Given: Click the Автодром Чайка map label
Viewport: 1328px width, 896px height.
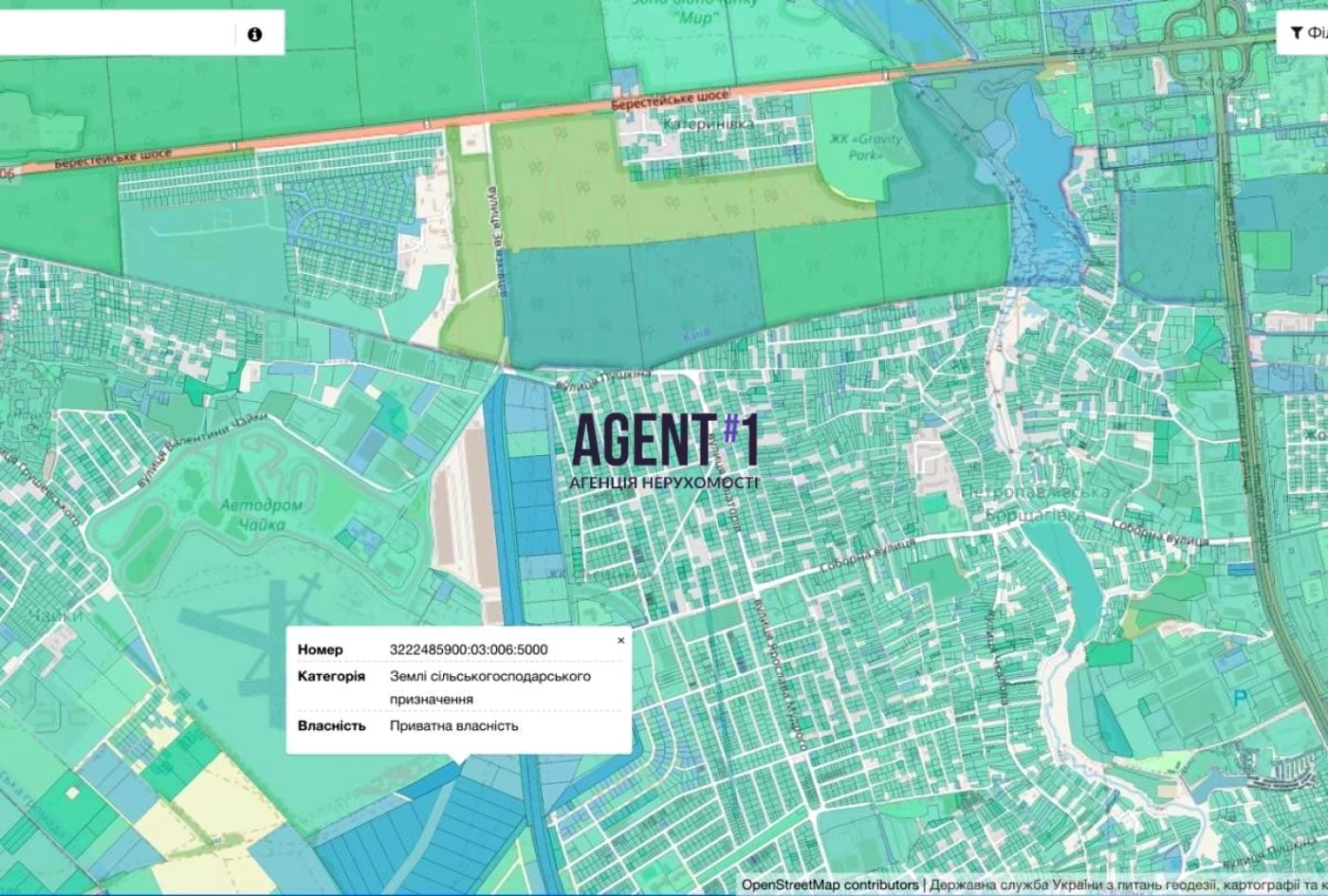Looking at the screenshot, I should [261, 515].
